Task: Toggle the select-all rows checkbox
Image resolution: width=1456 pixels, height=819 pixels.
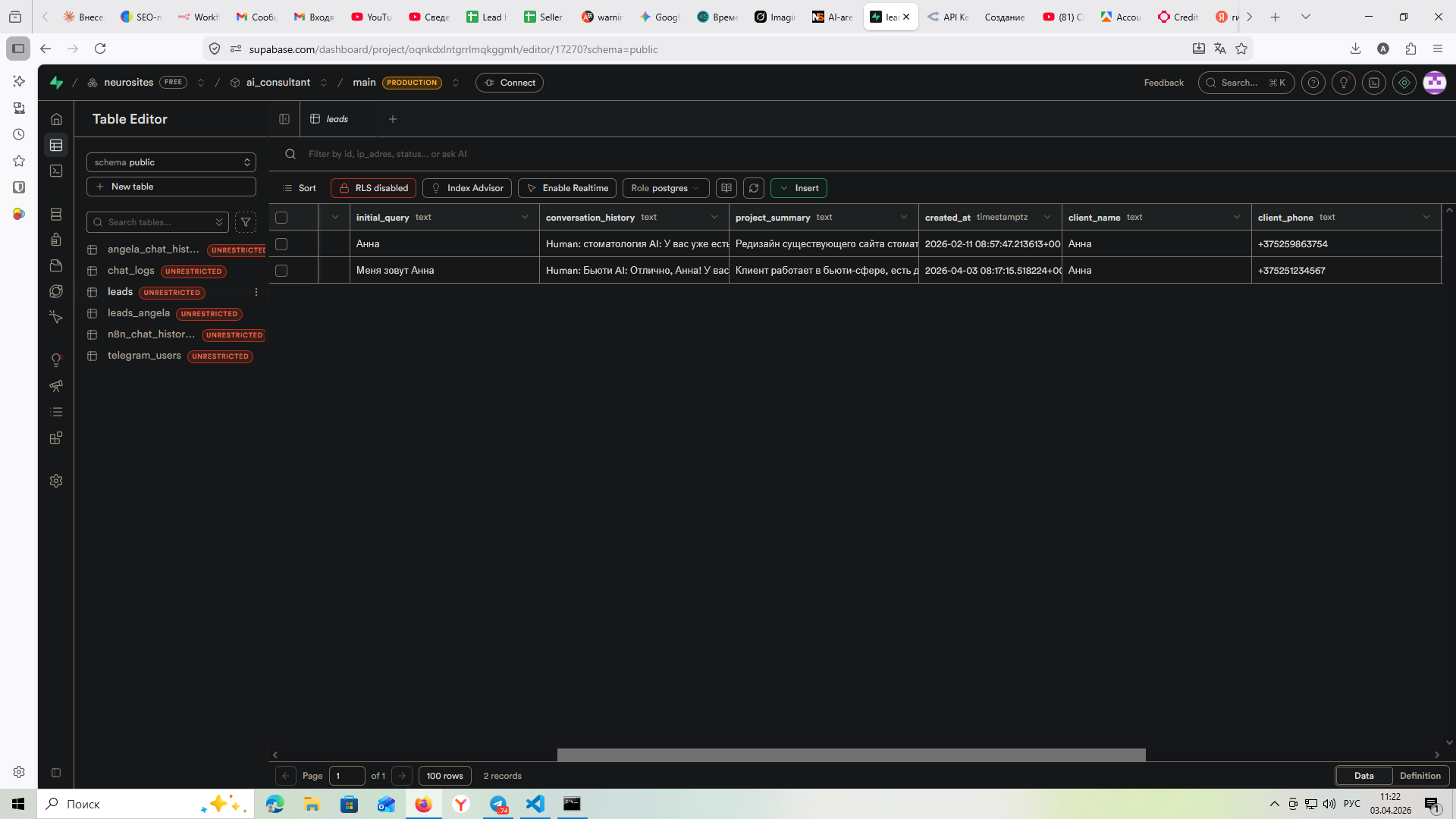Action: pyautogui.click(x=281, y=218)
